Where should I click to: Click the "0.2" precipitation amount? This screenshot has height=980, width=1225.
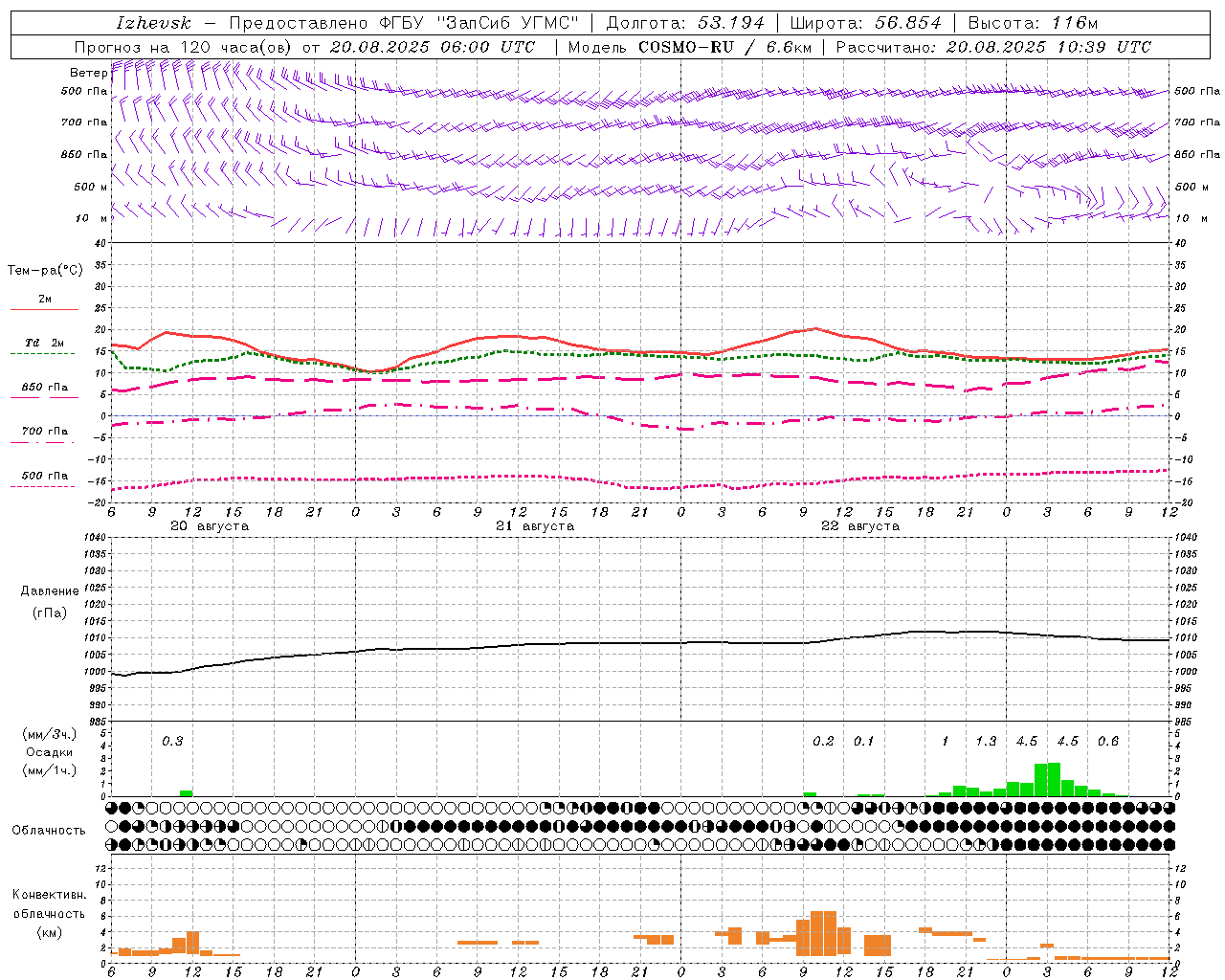(x=823, y=741)
